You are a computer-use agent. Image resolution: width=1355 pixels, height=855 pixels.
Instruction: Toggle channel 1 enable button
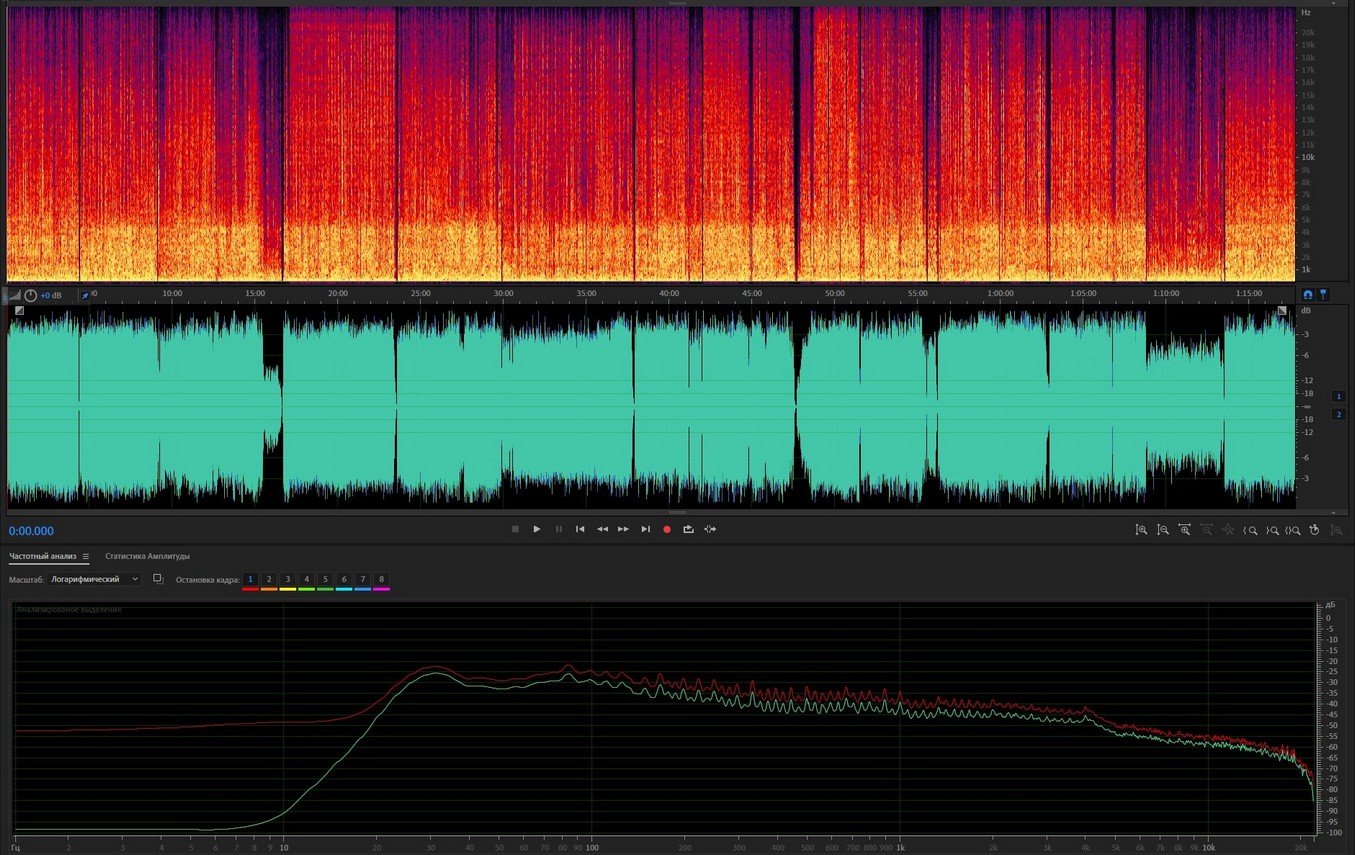[x=1339, y=397]
